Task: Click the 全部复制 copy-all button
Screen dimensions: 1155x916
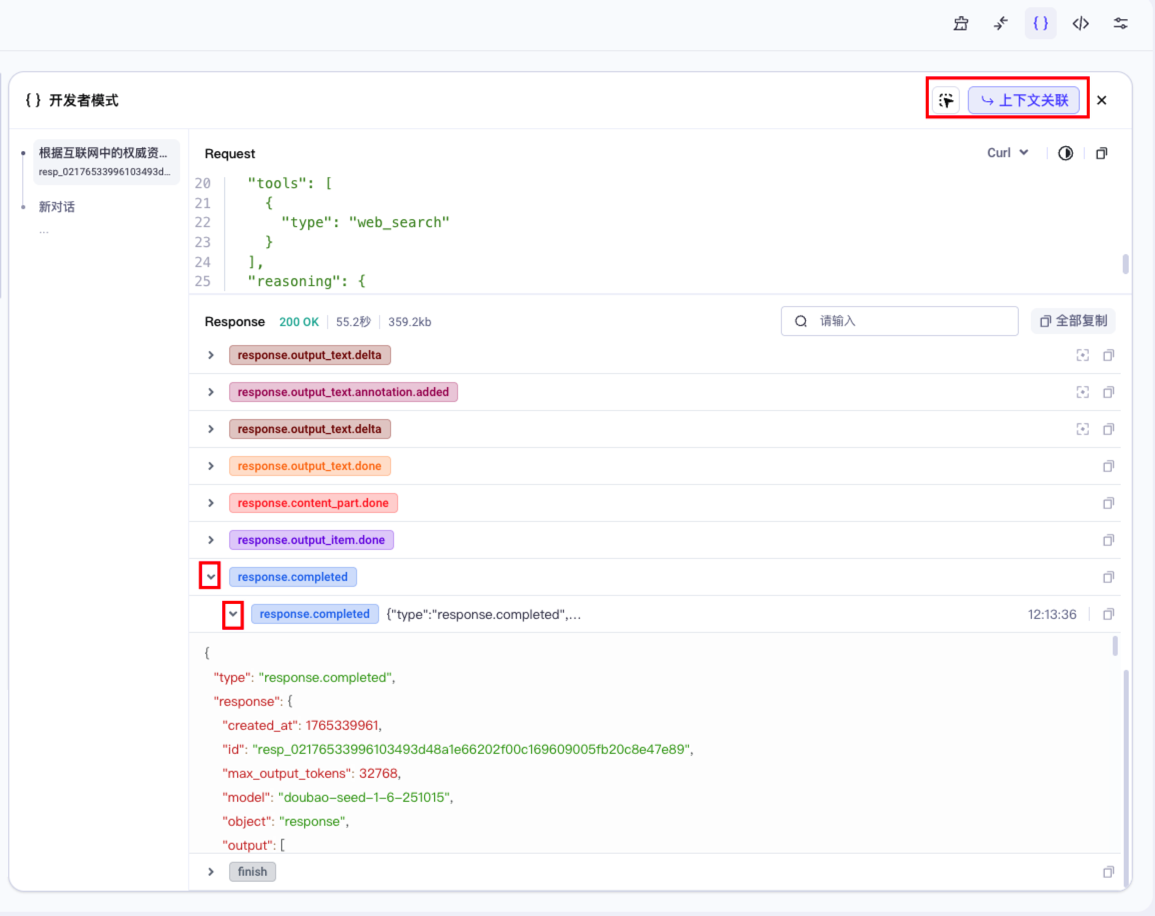Action: coord(1073,321)
